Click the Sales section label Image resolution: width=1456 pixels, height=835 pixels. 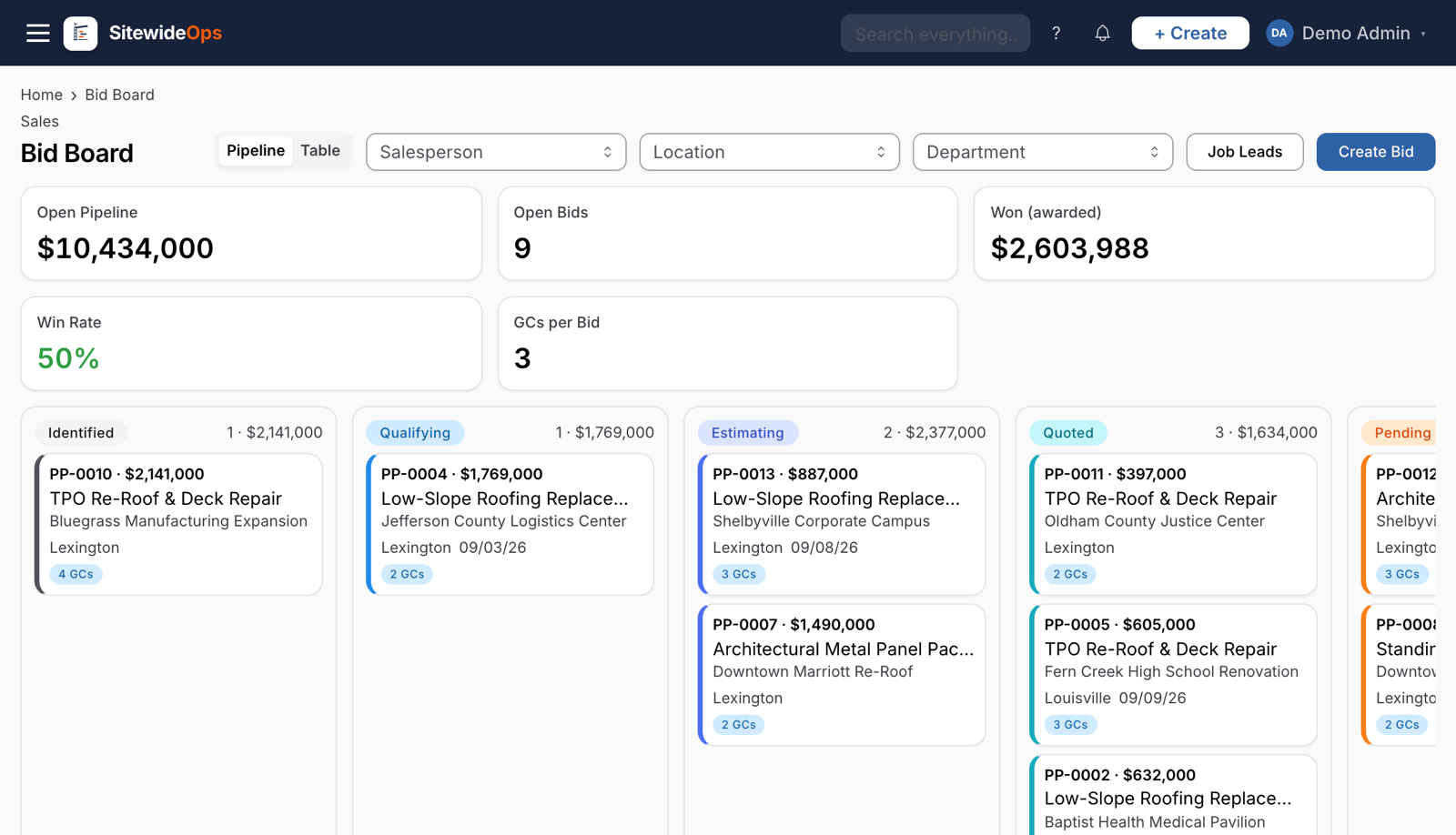pos(40,121)
